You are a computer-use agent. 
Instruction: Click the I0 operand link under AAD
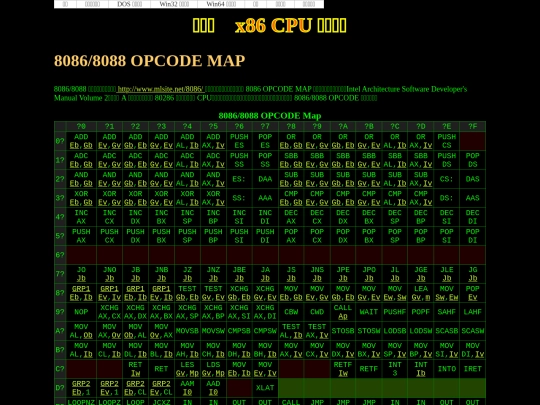pyautogui.click(x=213, y=392)
